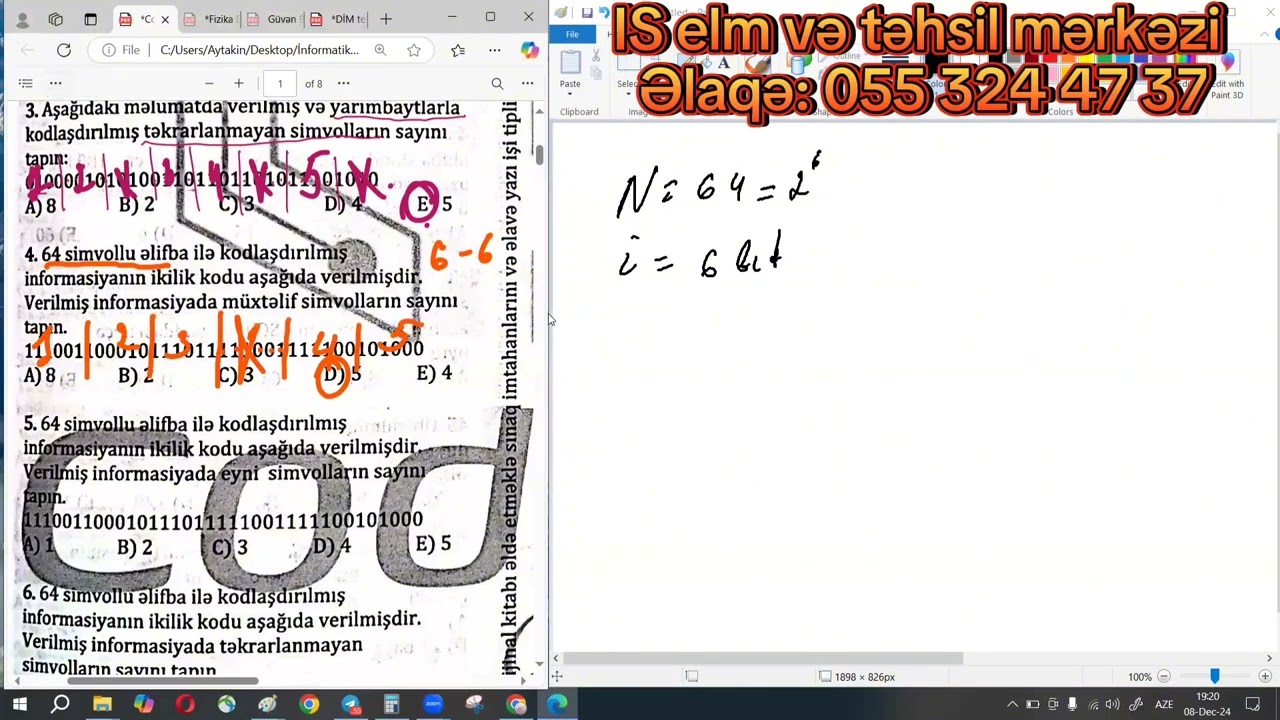Open the ellipsis menu after 'of 8'
1280x720 pixels.
tap(343, 84)
